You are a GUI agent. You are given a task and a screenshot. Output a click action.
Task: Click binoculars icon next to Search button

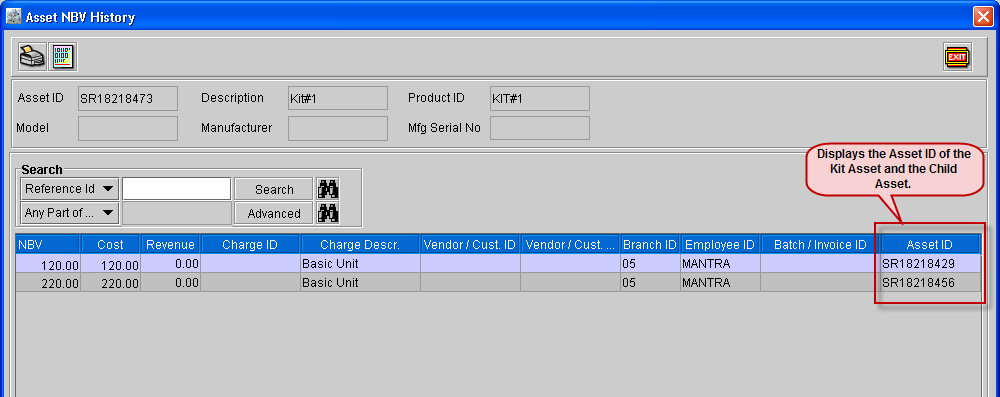(328, 189)
